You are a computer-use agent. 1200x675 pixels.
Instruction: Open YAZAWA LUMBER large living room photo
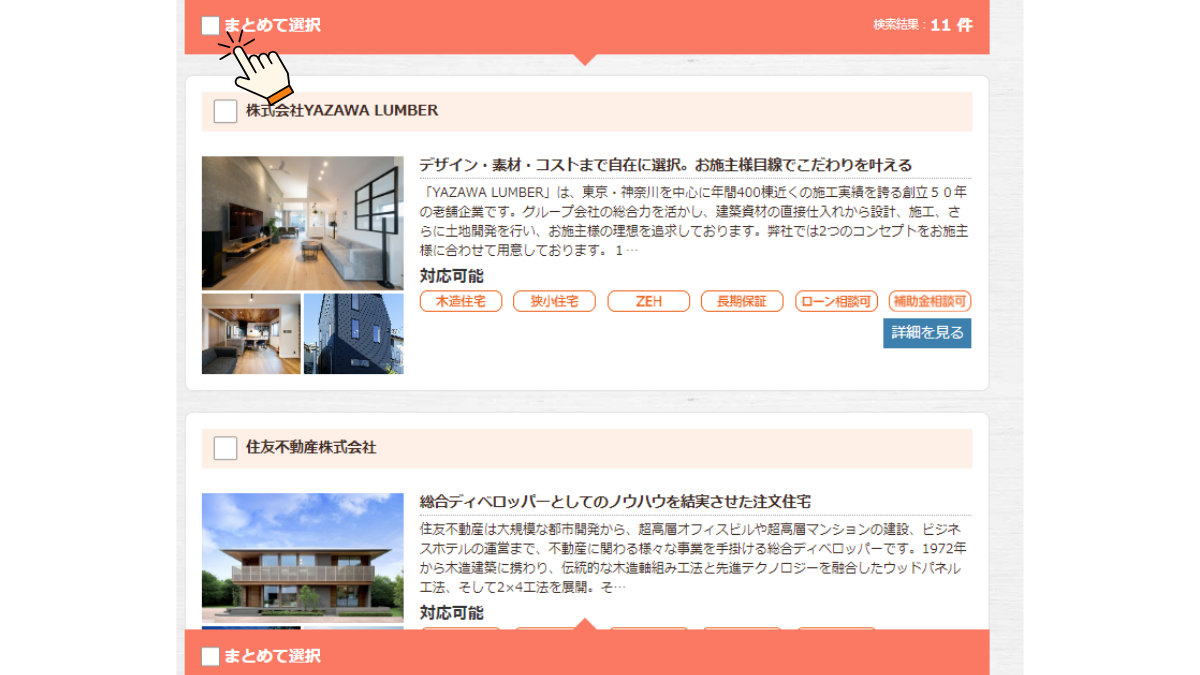tap(302, 223)
